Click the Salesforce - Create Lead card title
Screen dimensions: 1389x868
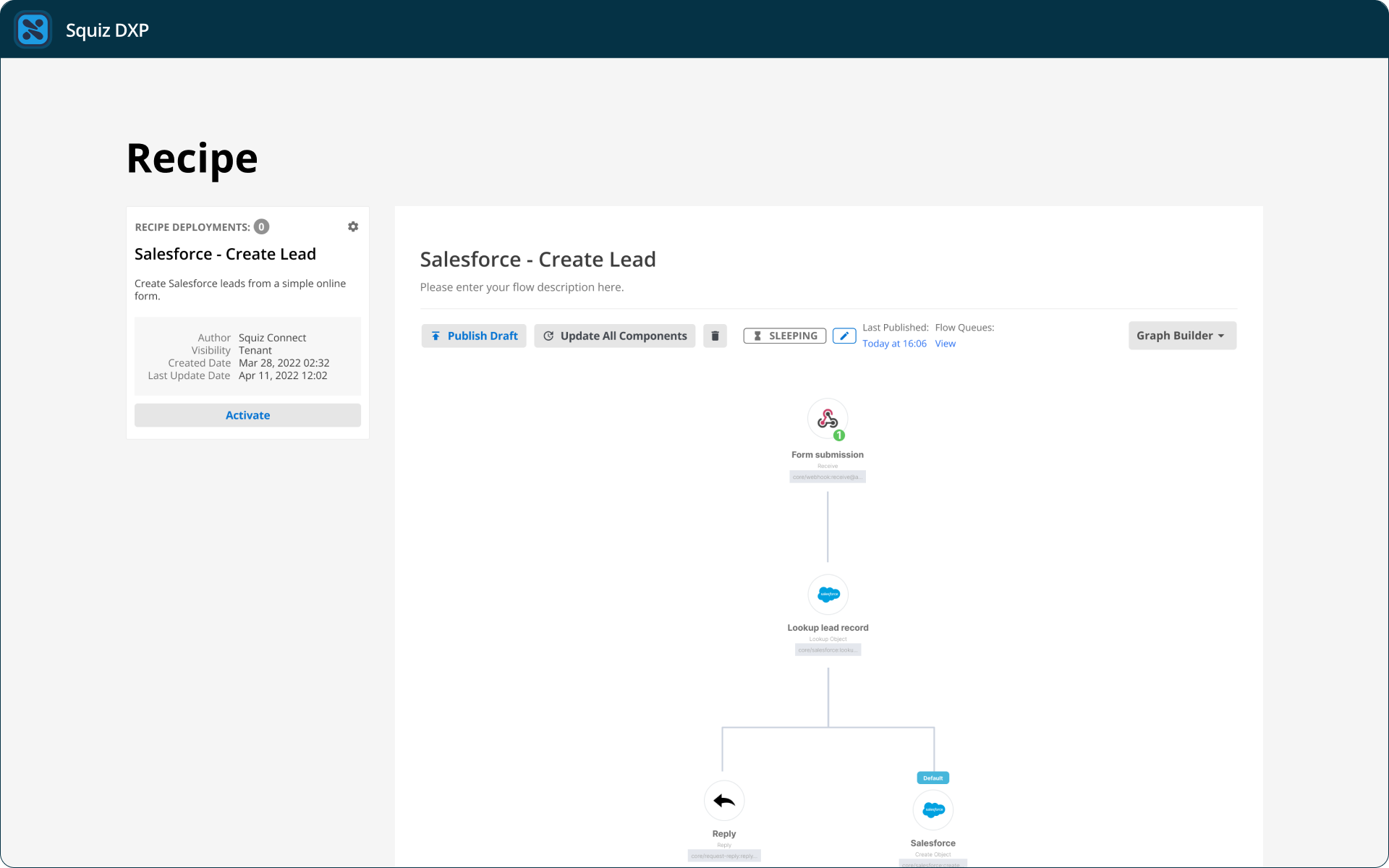coord(225,254)
